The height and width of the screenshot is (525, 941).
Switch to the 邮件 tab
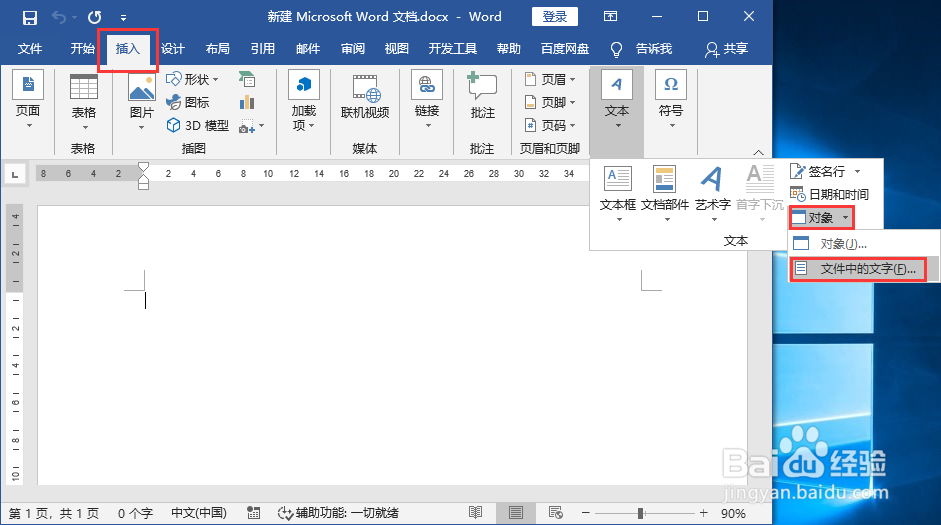point(308,49)
